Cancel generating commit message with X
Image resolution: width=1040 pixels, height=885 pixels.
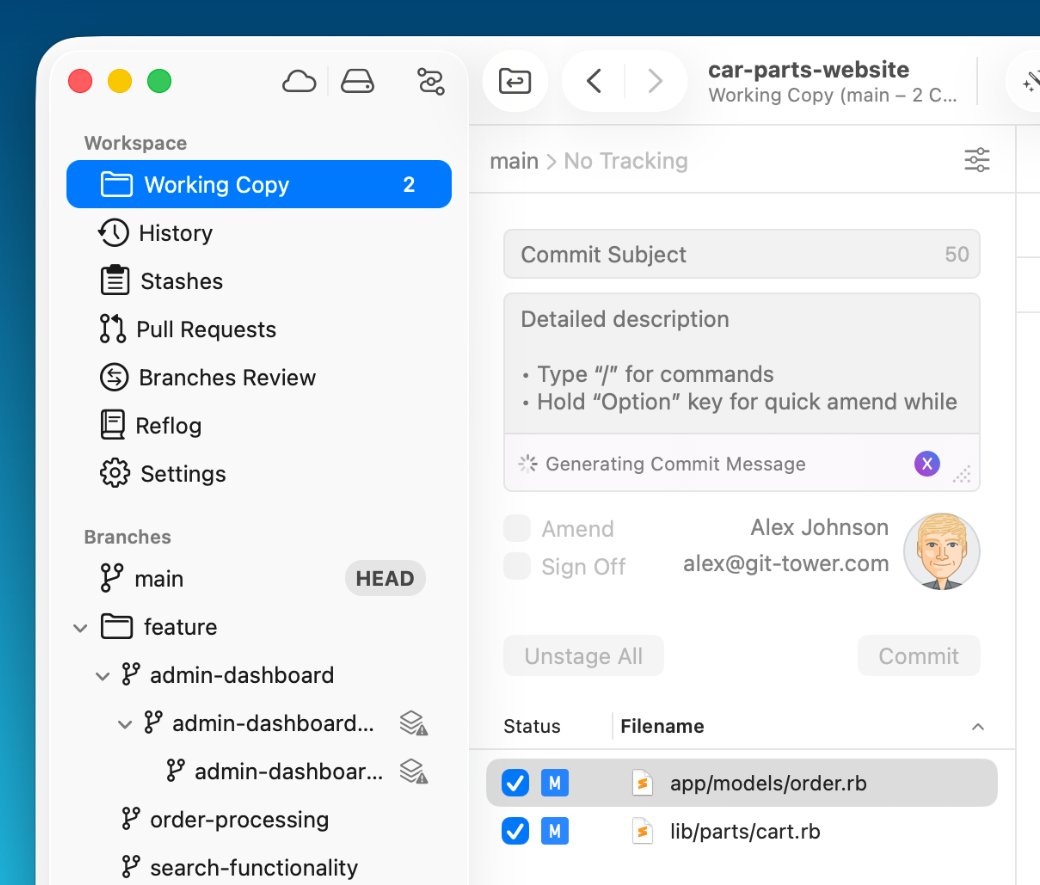(927, 463)
